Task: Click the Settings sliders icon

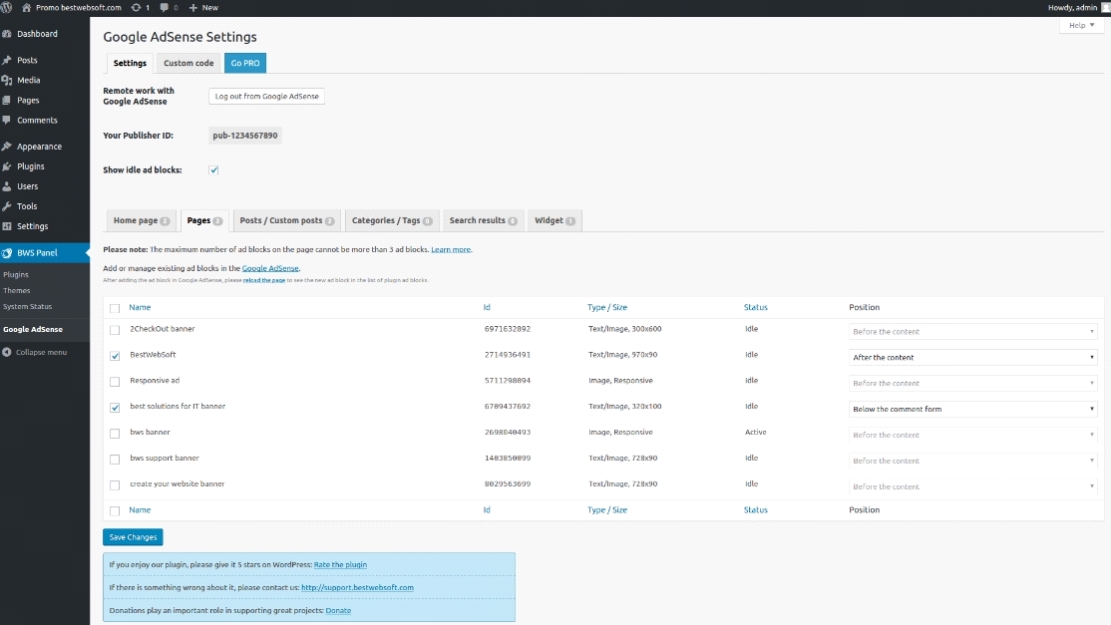Action: coord(7,226)
